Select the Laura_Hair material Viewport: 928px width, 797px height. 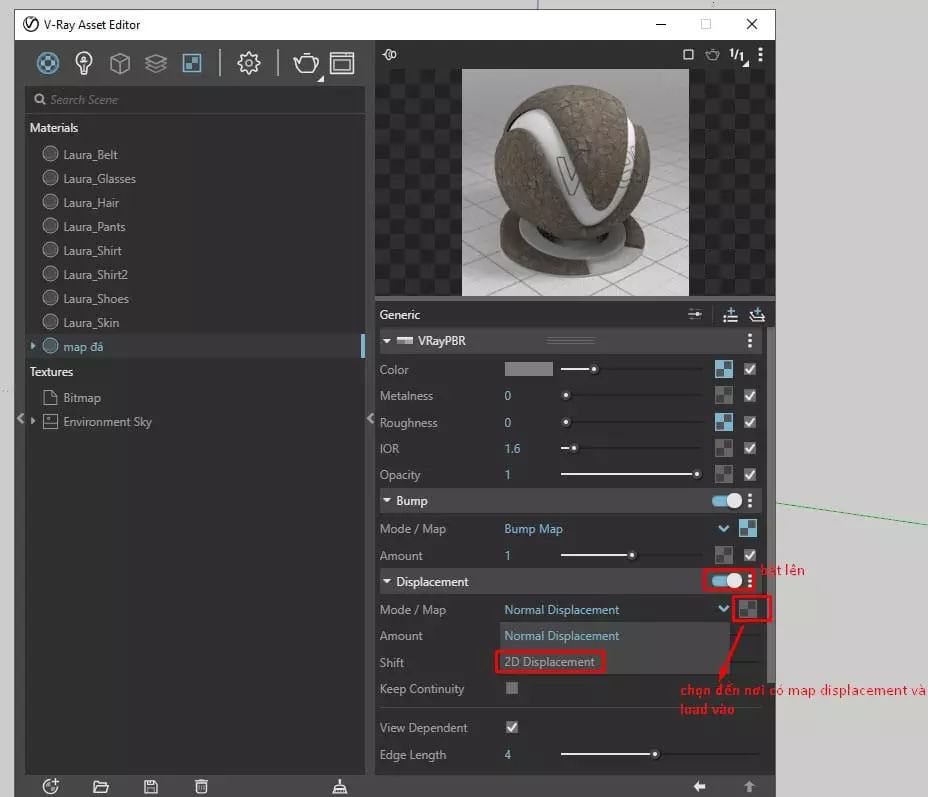coord(91,203)
